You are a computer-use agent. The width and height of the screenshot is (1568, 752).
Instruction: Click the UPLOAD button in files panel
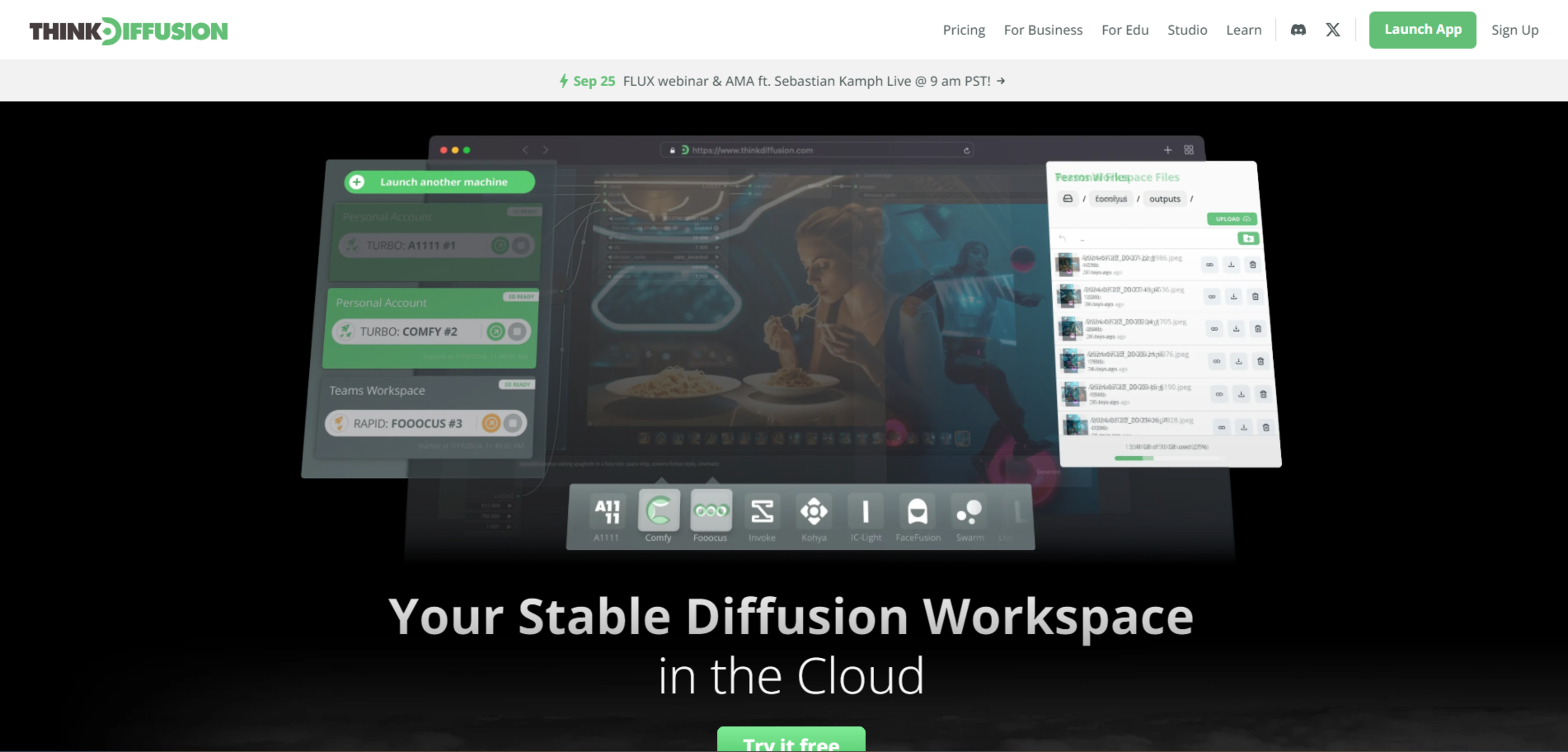(x=1232, y=219)
